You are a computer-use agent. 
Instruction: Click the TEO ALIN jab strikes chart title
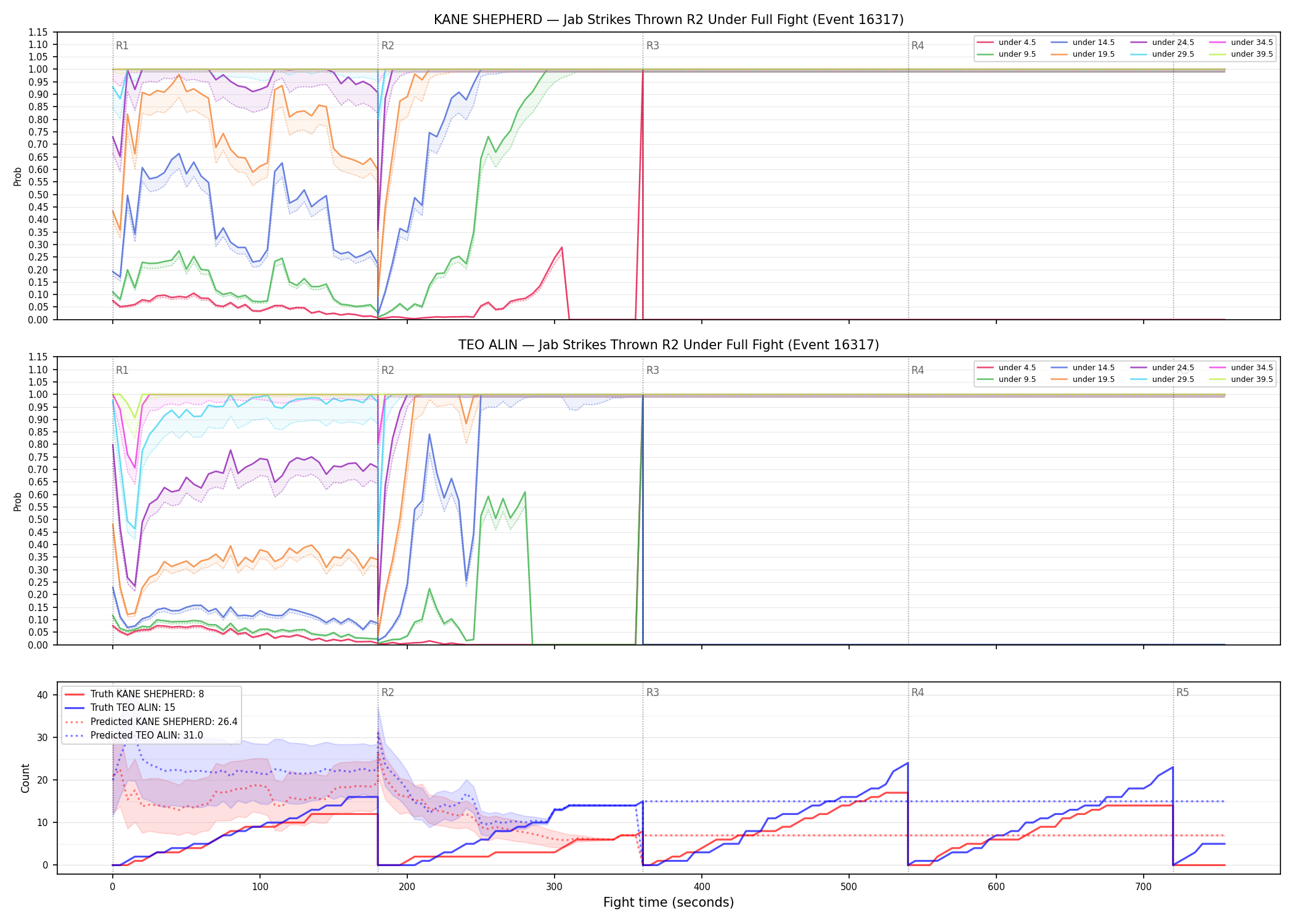(669, 345)
